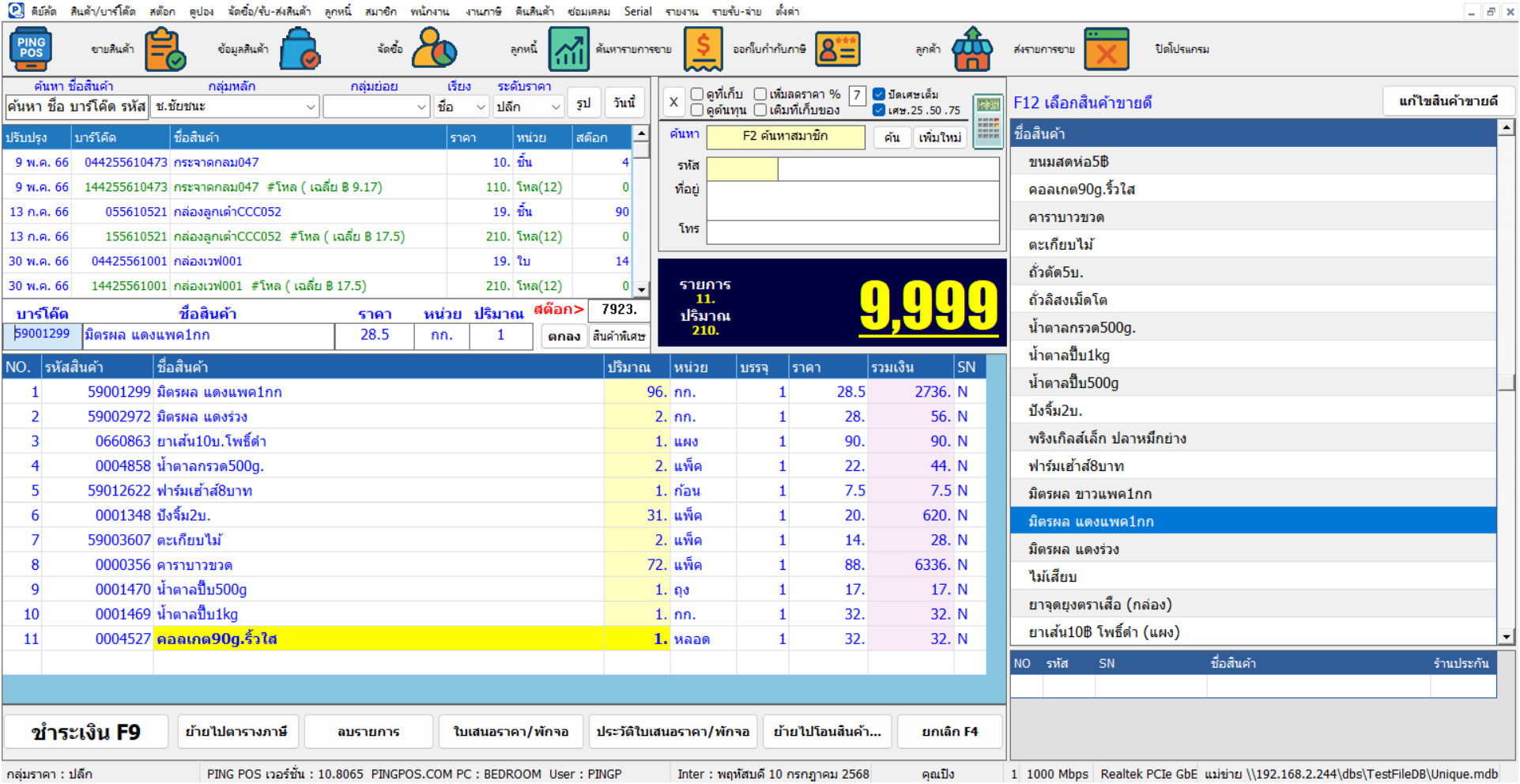Enable the ดูที่เก็บ checkbox

(x=697, y=94)
